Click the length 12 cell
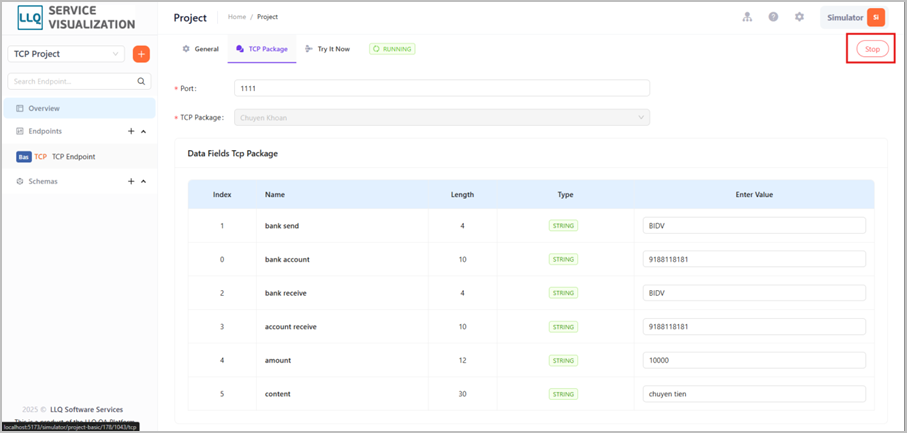The image size is (907, 433). pos(462,360)
